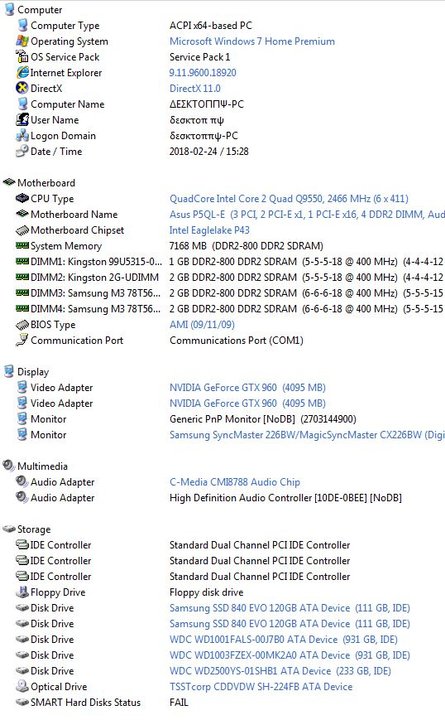Open the C-Media CMI8788 Audio Chip link
Screen dimensions: 445x720
(x=235, y=482)
